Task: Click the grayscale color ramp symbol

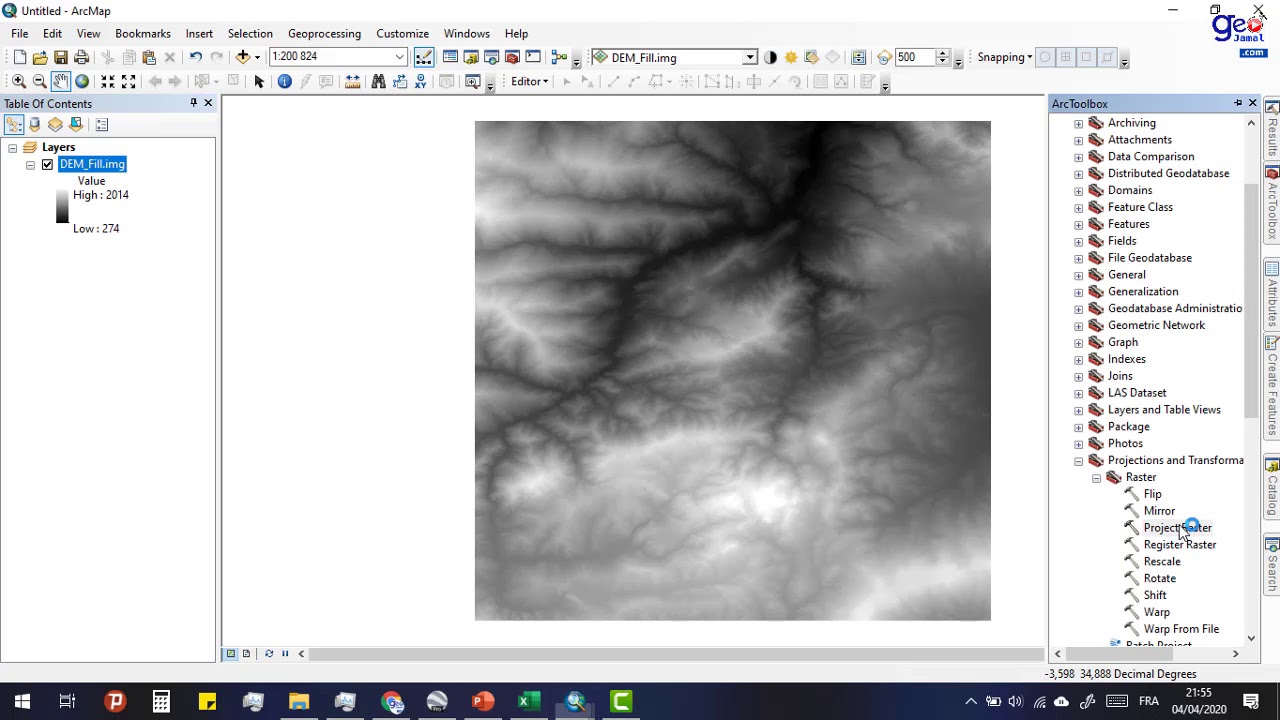Action: coord(62,206)
